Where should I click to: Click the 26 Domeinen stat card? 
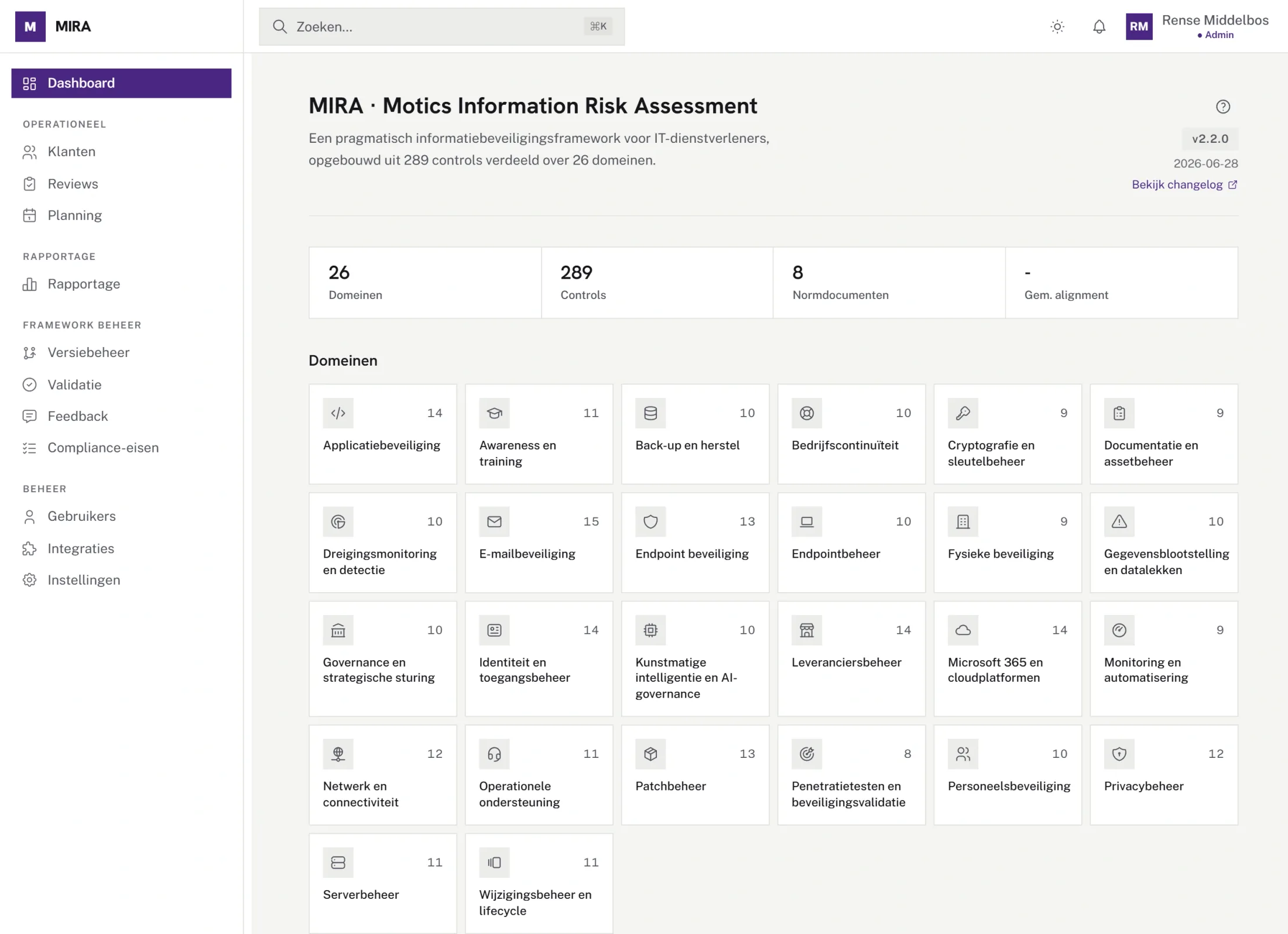click(425, 283)
